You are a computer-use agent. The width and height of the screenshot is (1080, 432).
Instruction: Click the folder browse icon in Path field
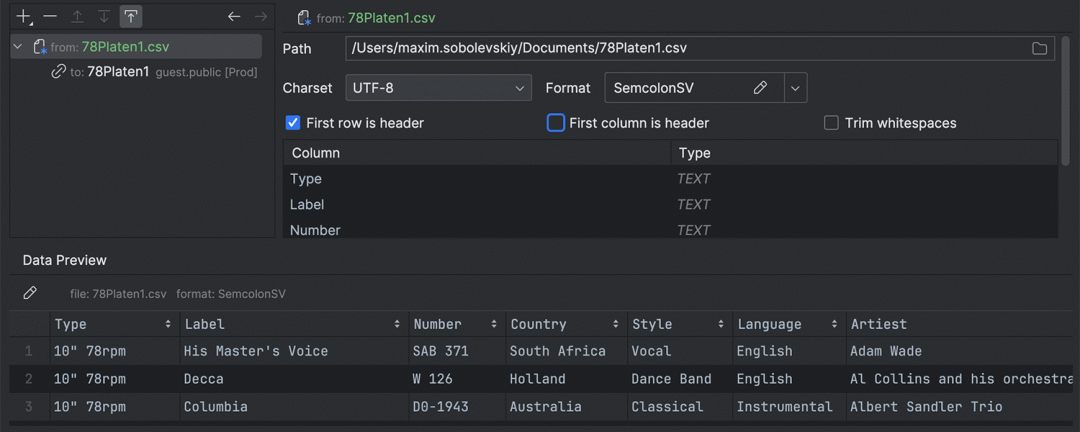tap(1039, 49)
